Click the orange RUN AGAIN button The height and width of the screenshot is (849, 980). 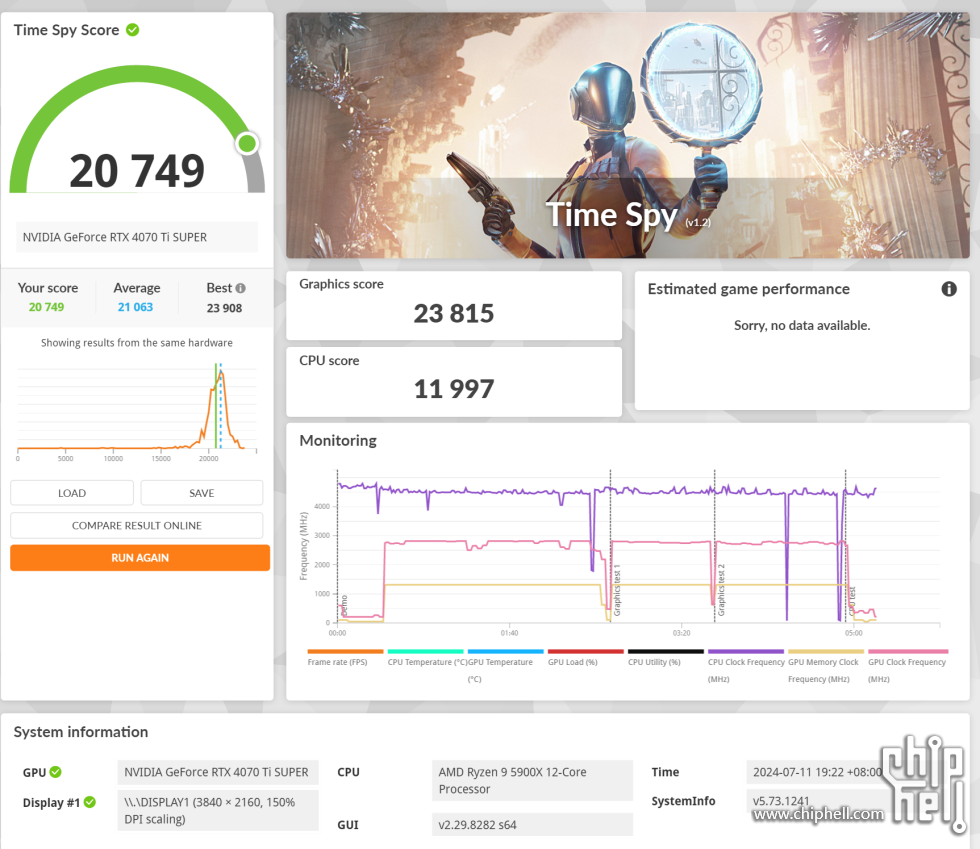(140, 558)
